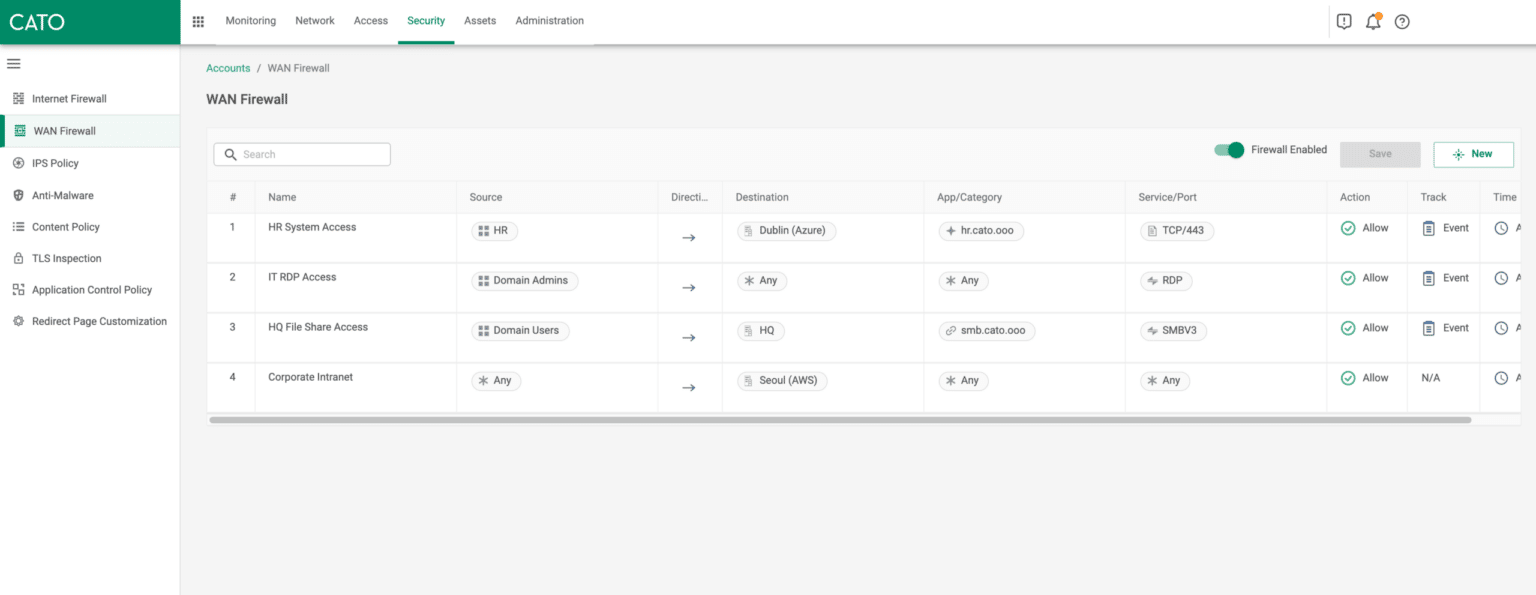Click Allow action on HR System Access rule
This screenshot has width=1536, height=595.
click(x=1365, y=228)
